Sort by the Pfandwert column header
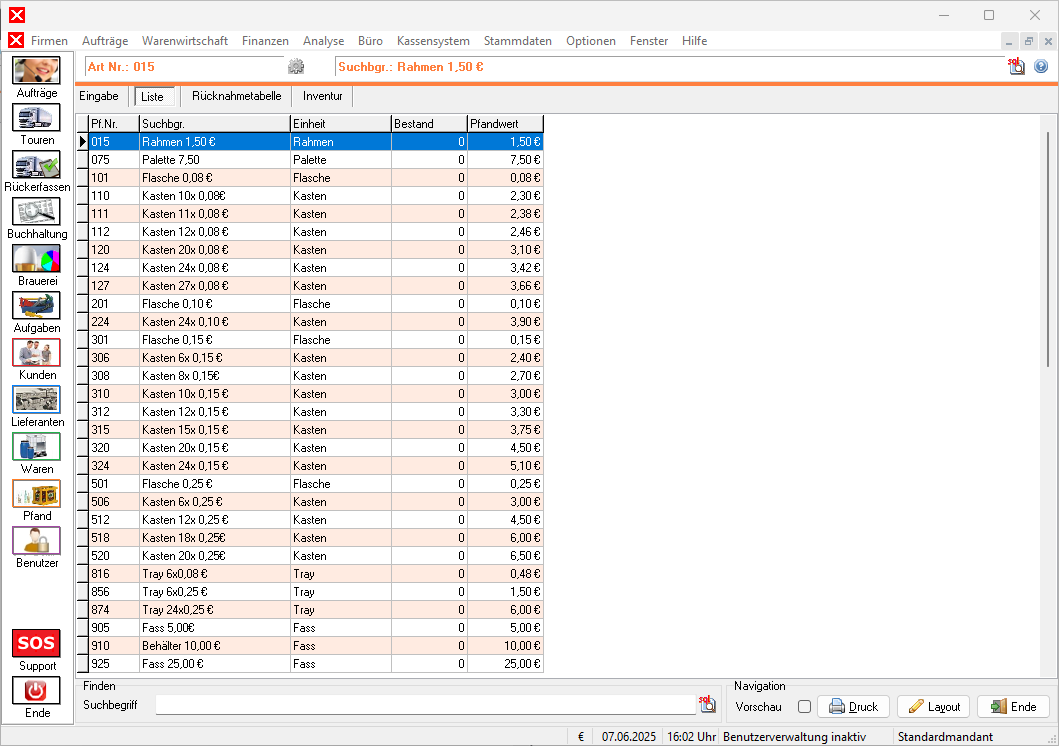The width and height of the screenshot is (1059, 746). (505, 123)
